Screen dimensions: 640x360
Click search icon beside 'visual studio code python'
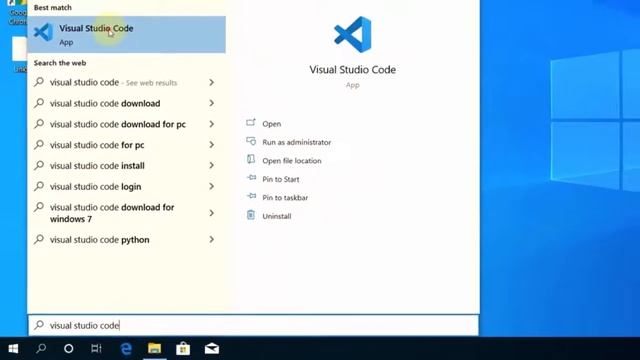pyautogui.click(x=39, y=239)
